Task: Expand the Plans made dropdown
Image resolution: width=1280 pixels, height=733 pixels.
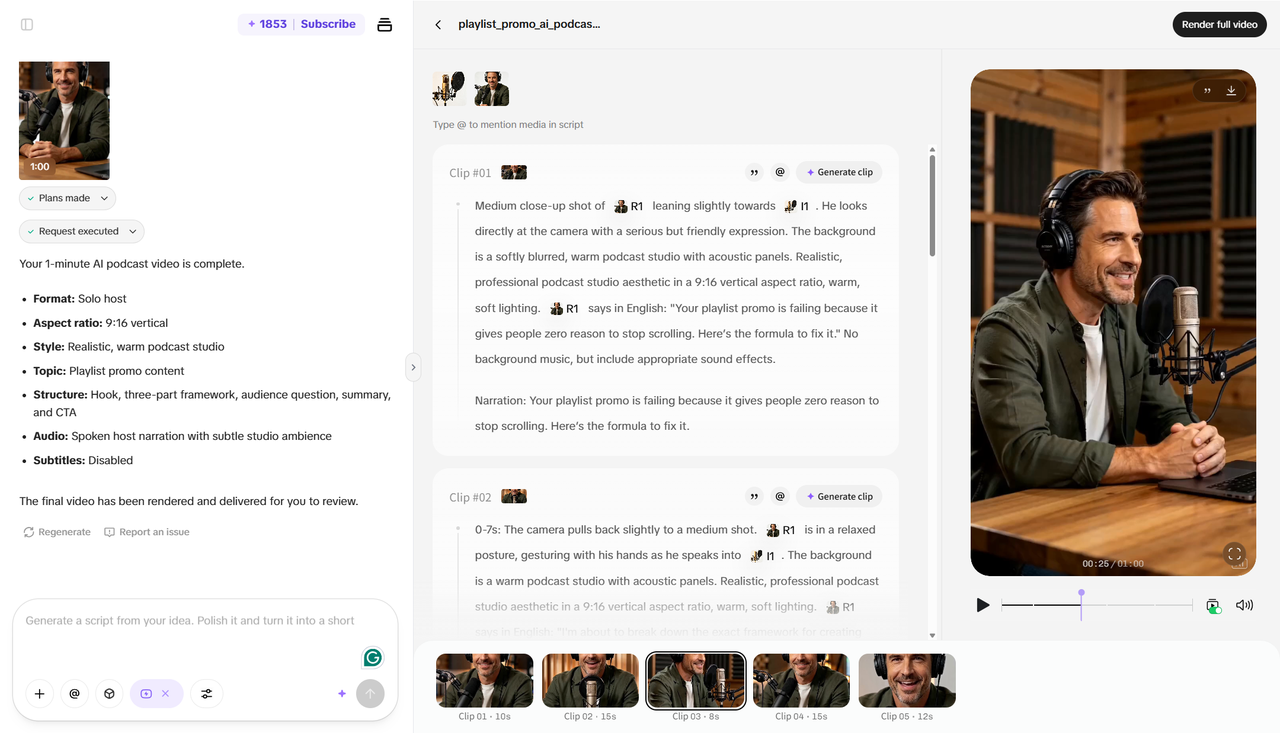Action: pos(67,198)
